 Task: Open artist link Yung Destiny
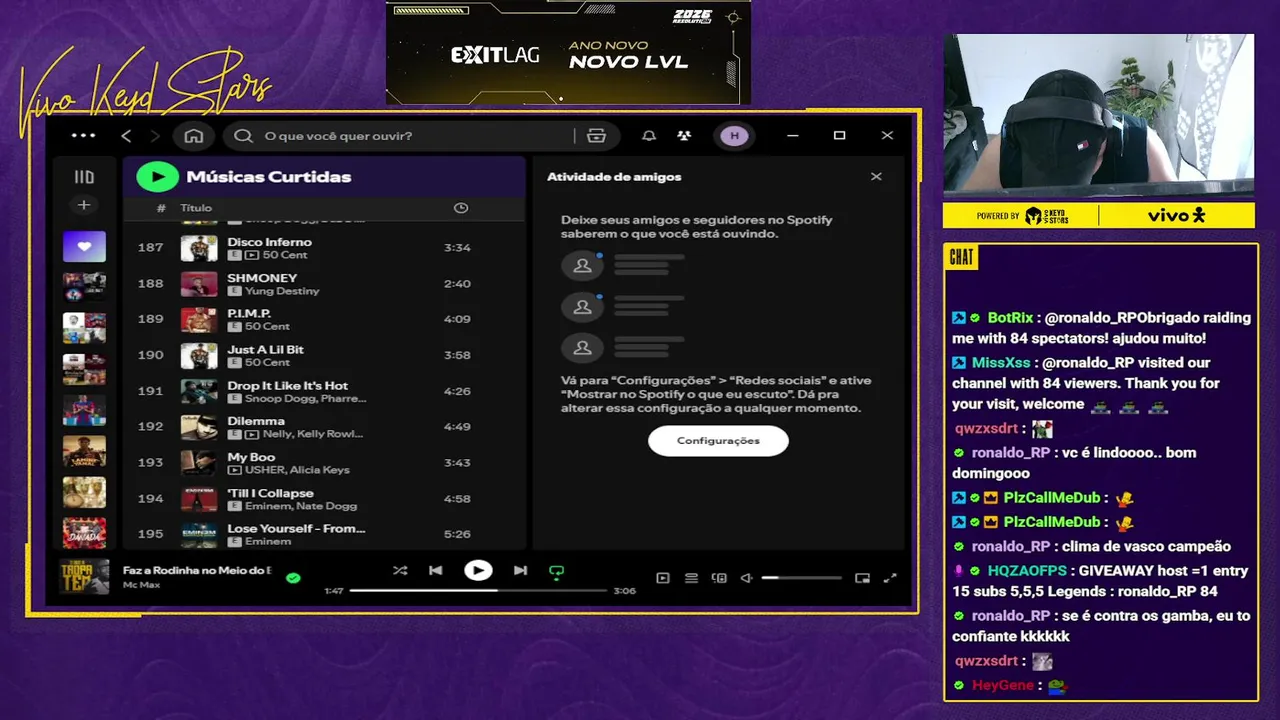282,291
